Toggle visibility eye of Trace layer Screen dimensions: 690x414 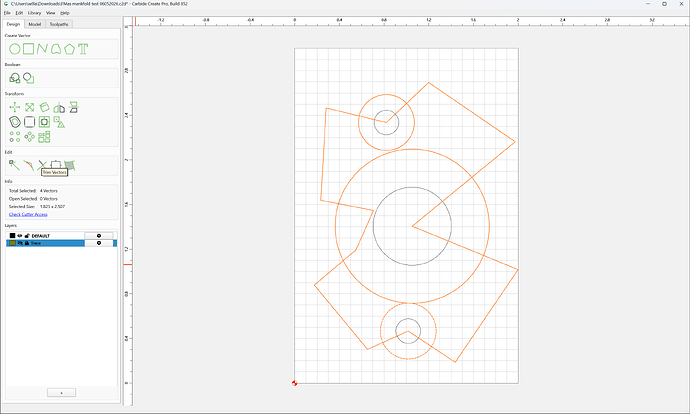(20, 243)
